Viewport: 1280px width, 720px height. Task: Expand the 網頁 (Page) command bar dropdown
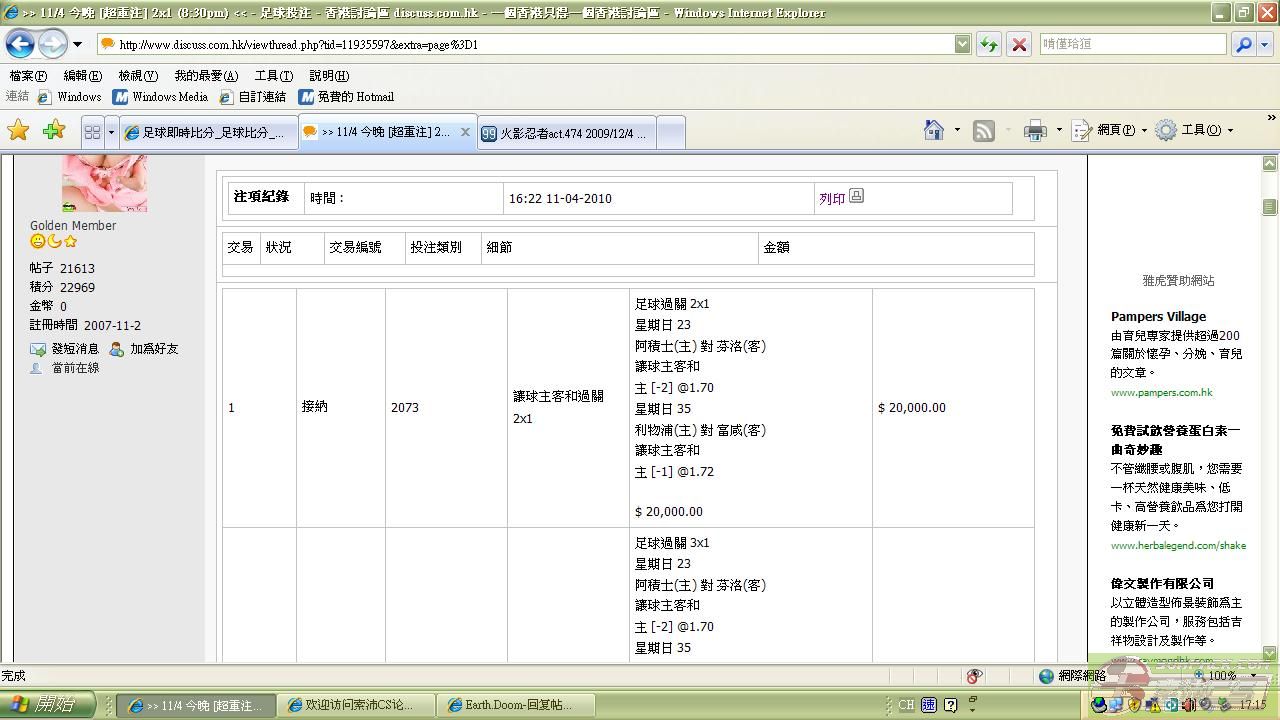coord(1108,131)
